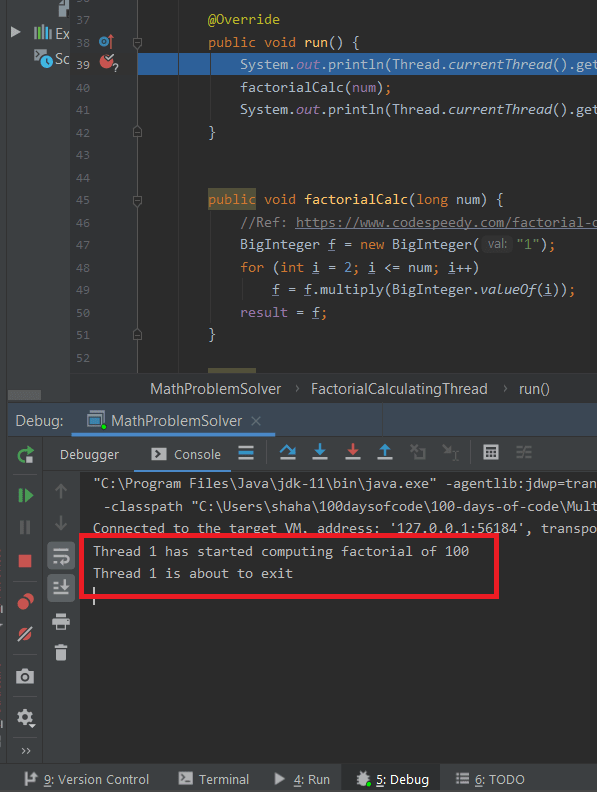597x792 pixels.
Task: Expand hidden debug toolbar actions chevron
Action: pos(26,751)
